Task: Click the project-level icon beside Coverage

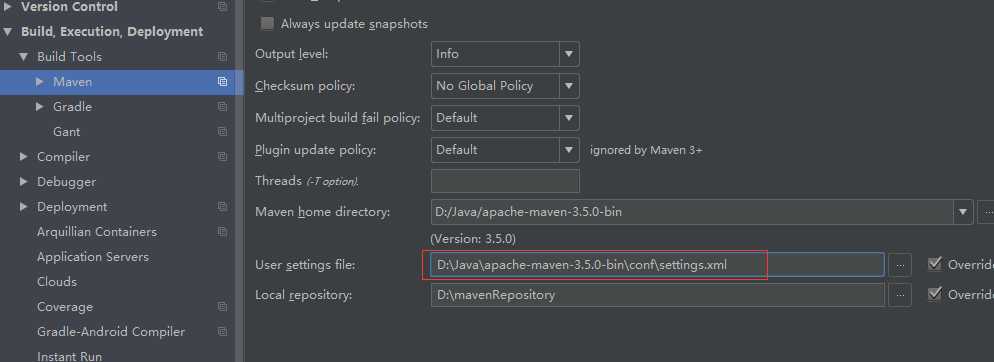Action: [222, 307]
